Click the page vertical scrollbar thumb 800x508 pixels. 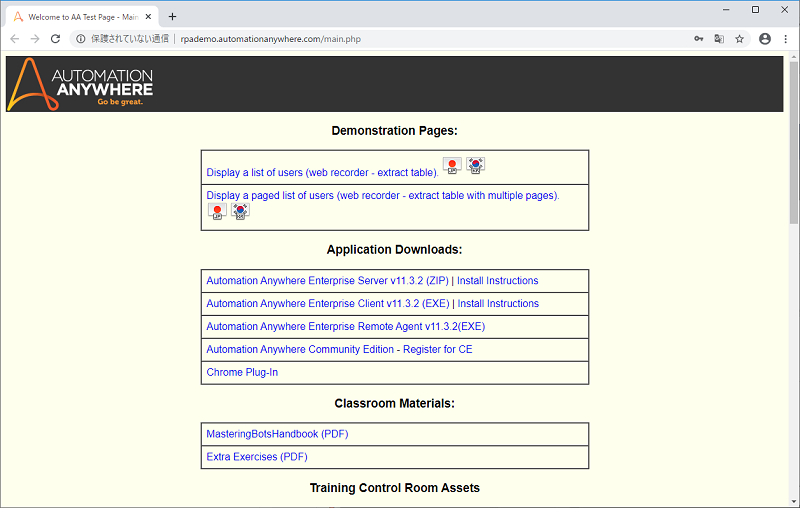click(793, 143)
